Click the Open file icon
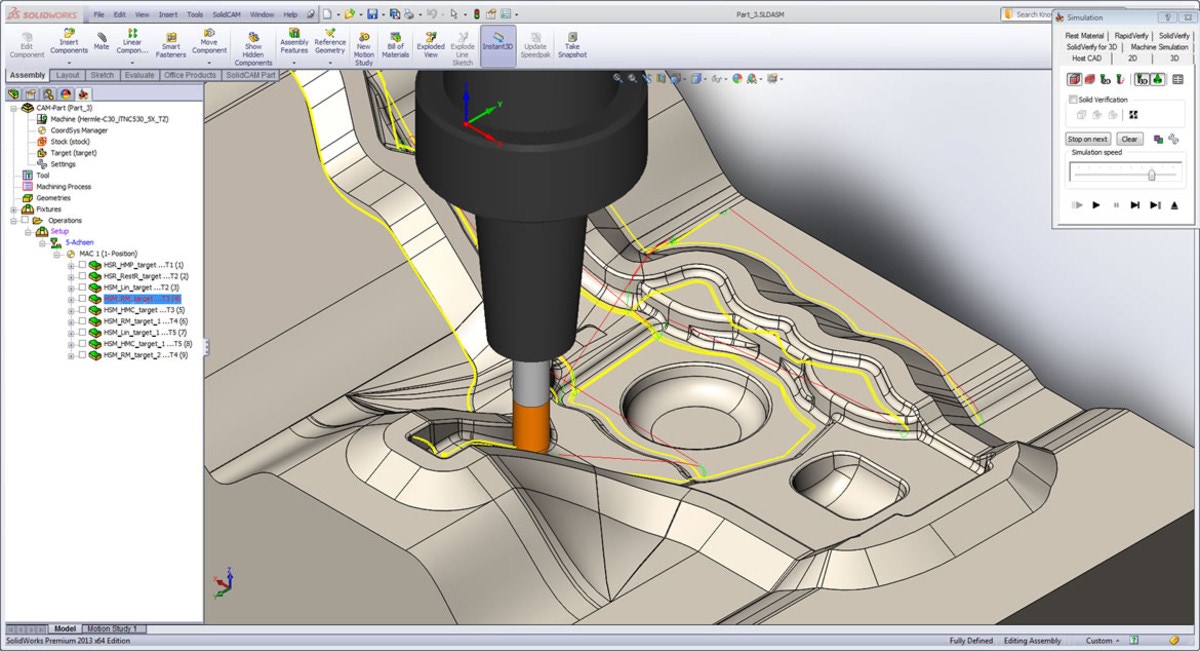The image size is (1200, 651). 349,14
